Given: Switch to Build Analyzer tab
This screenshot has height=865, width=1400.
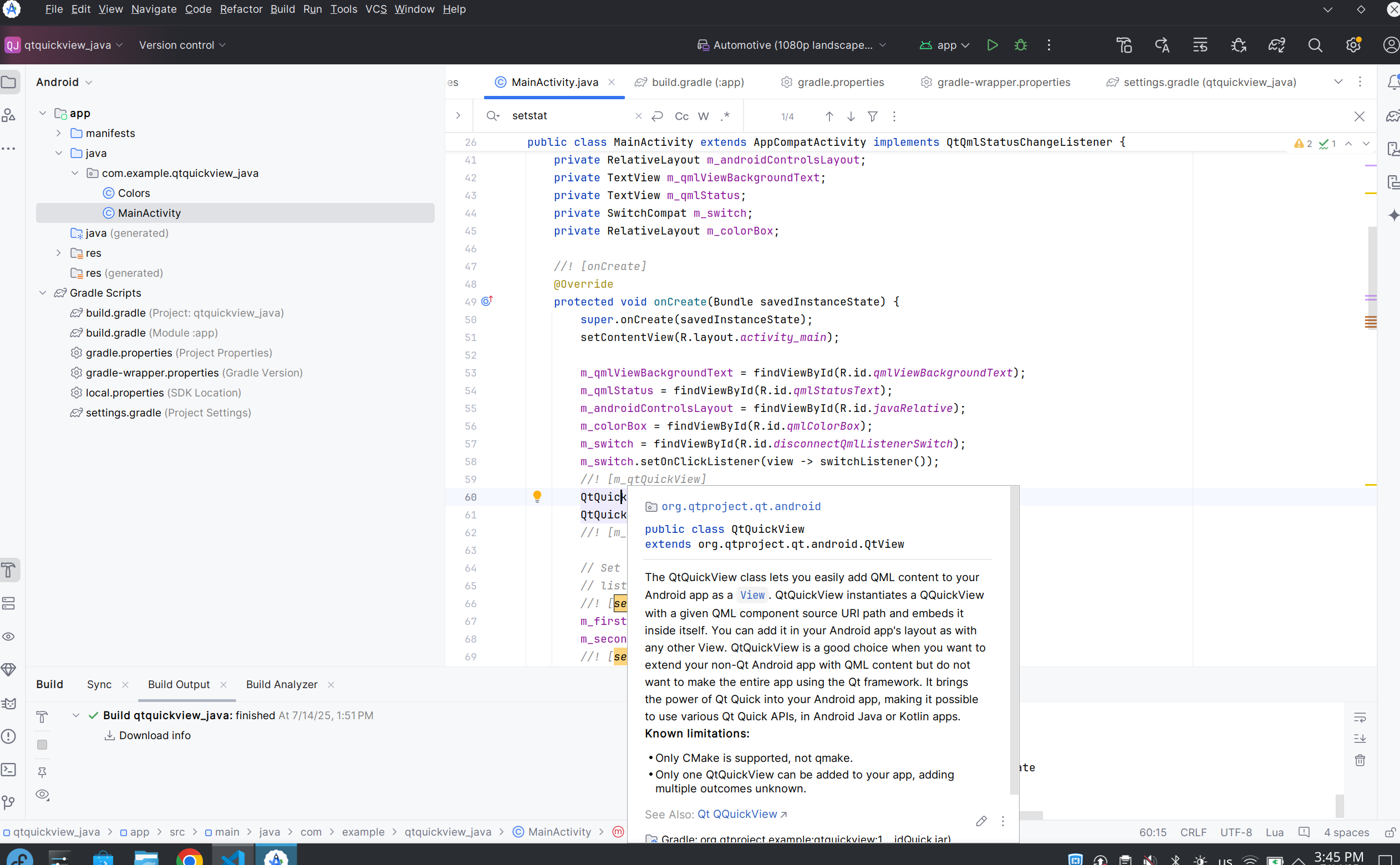Looking at the screenshot, I should pyautogui.click(x=282, y=685).
